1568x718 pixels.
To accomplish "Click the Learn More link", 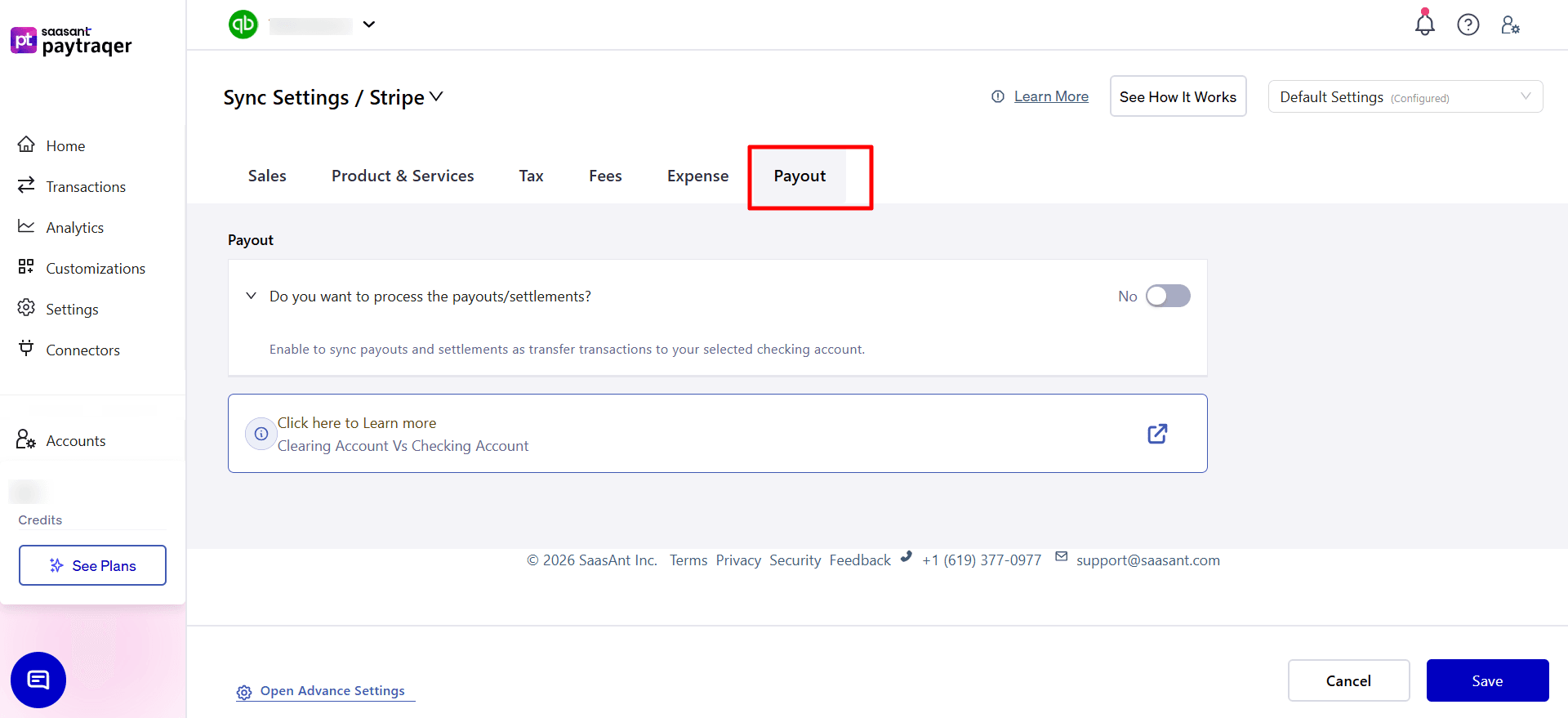I will click(1051, 96).
